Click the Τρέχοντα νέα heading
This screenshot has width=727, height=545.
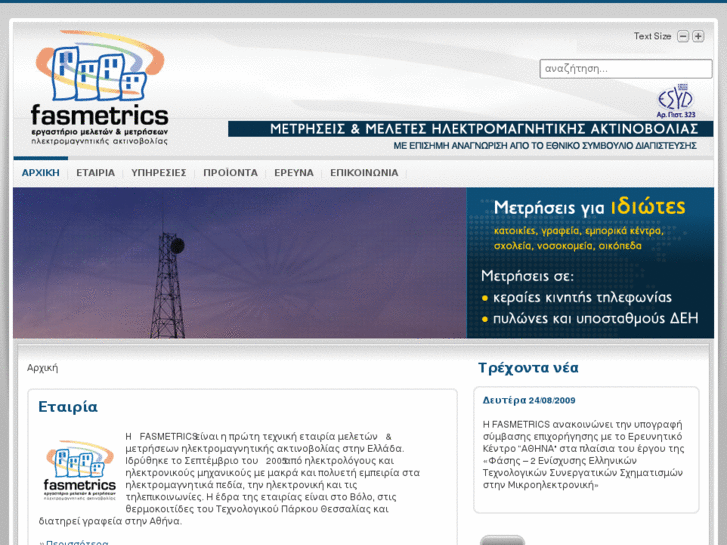528,368
